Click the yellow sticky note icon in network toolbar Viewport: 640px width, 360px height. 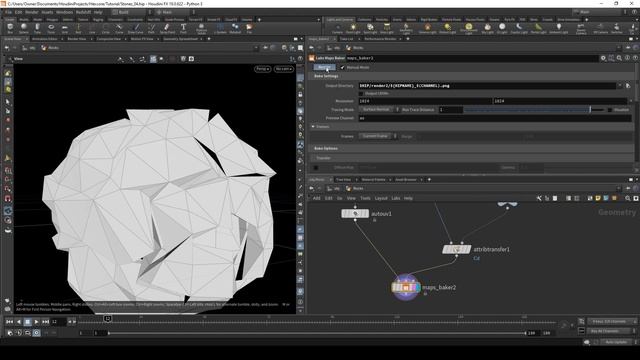pos(598,198)
